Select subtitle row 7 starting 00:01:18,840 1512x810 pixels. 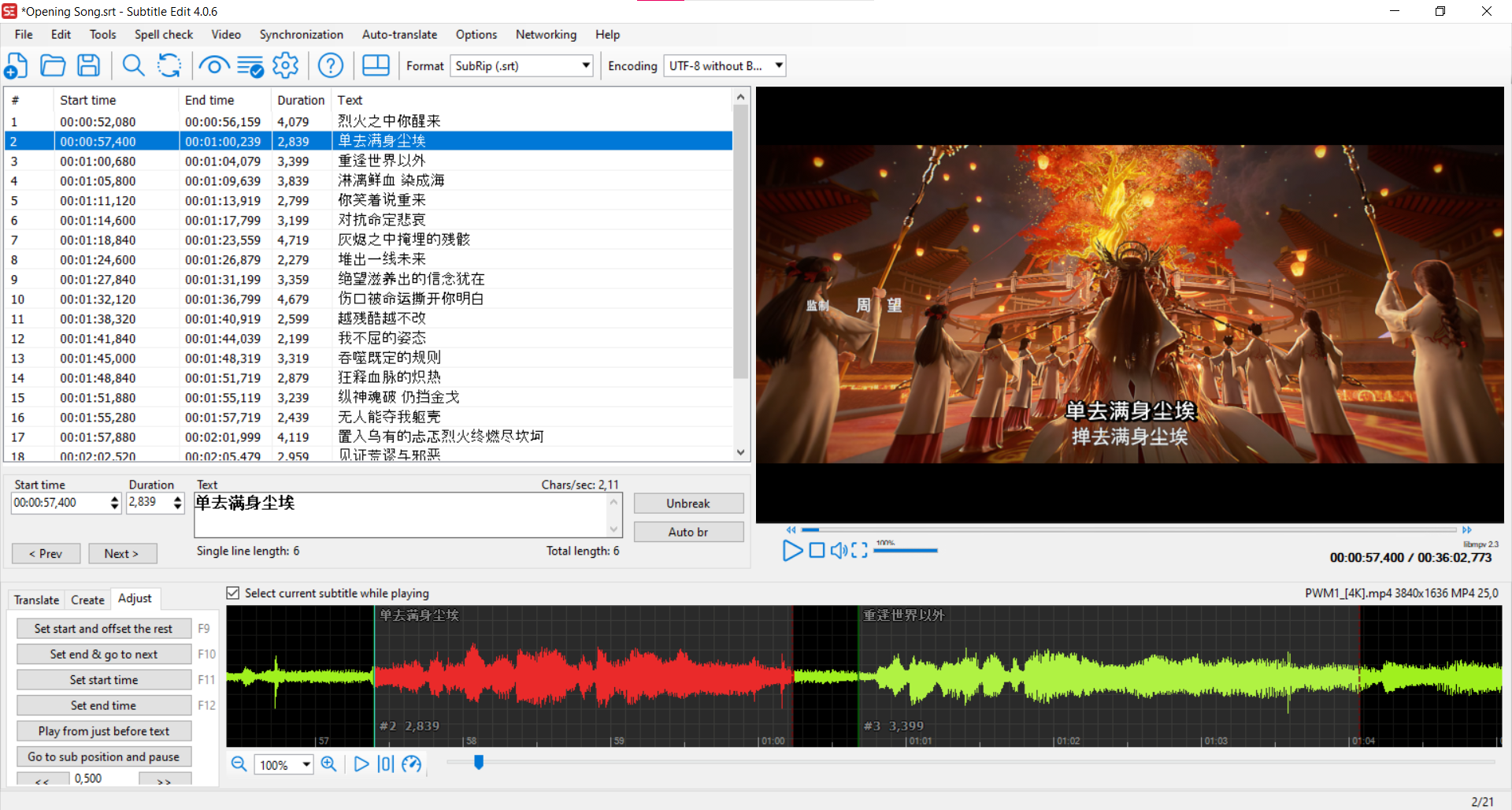[x=369, y=240]
